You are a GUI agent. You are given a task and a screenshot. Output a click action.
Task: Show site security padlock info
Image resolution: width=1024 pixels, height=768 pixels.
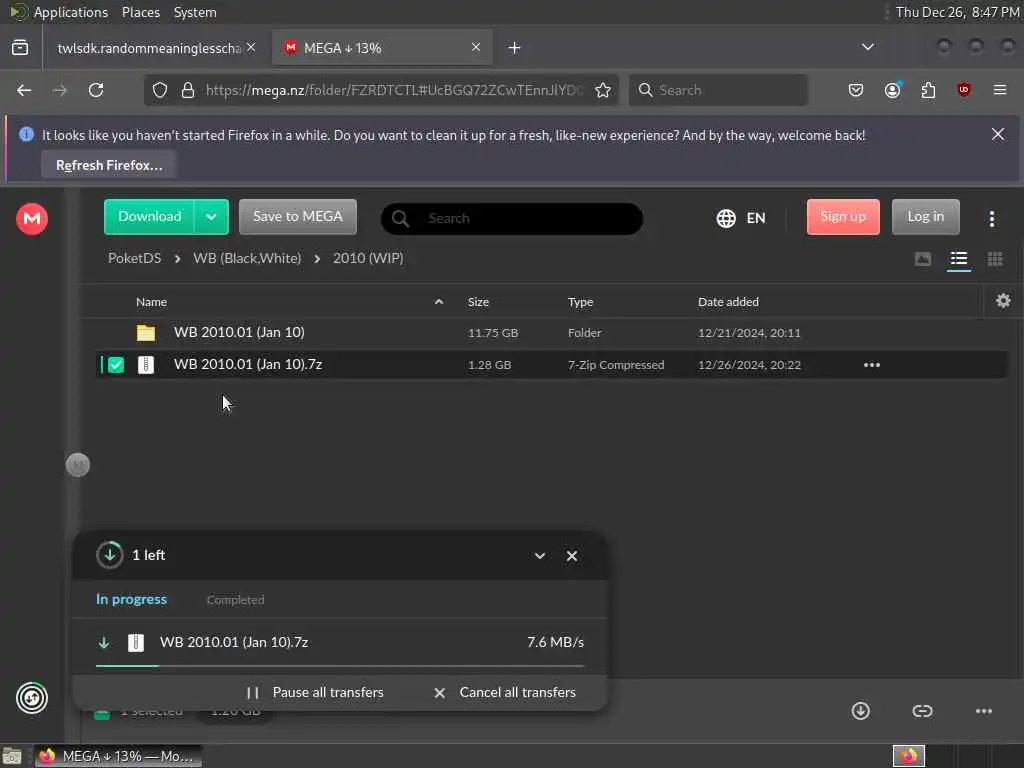[188, 90]
